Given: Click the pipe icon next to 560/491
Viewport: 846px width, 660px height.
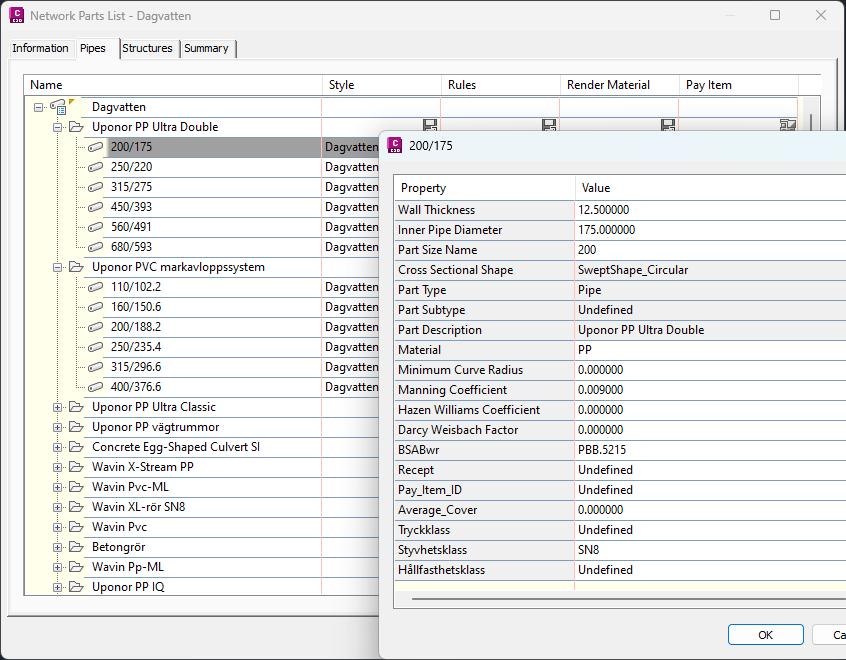Looking at the screenshot, I should click(x=95, y=227).
